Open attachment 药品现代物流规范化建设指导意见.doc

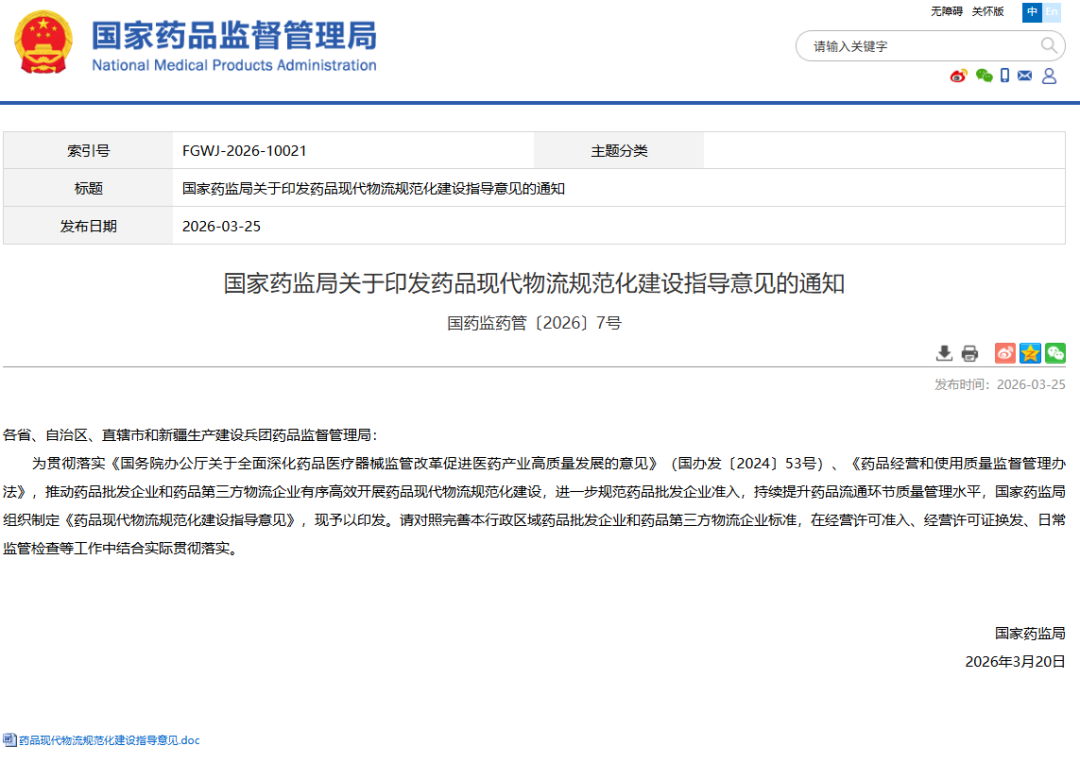pos(110,741)
